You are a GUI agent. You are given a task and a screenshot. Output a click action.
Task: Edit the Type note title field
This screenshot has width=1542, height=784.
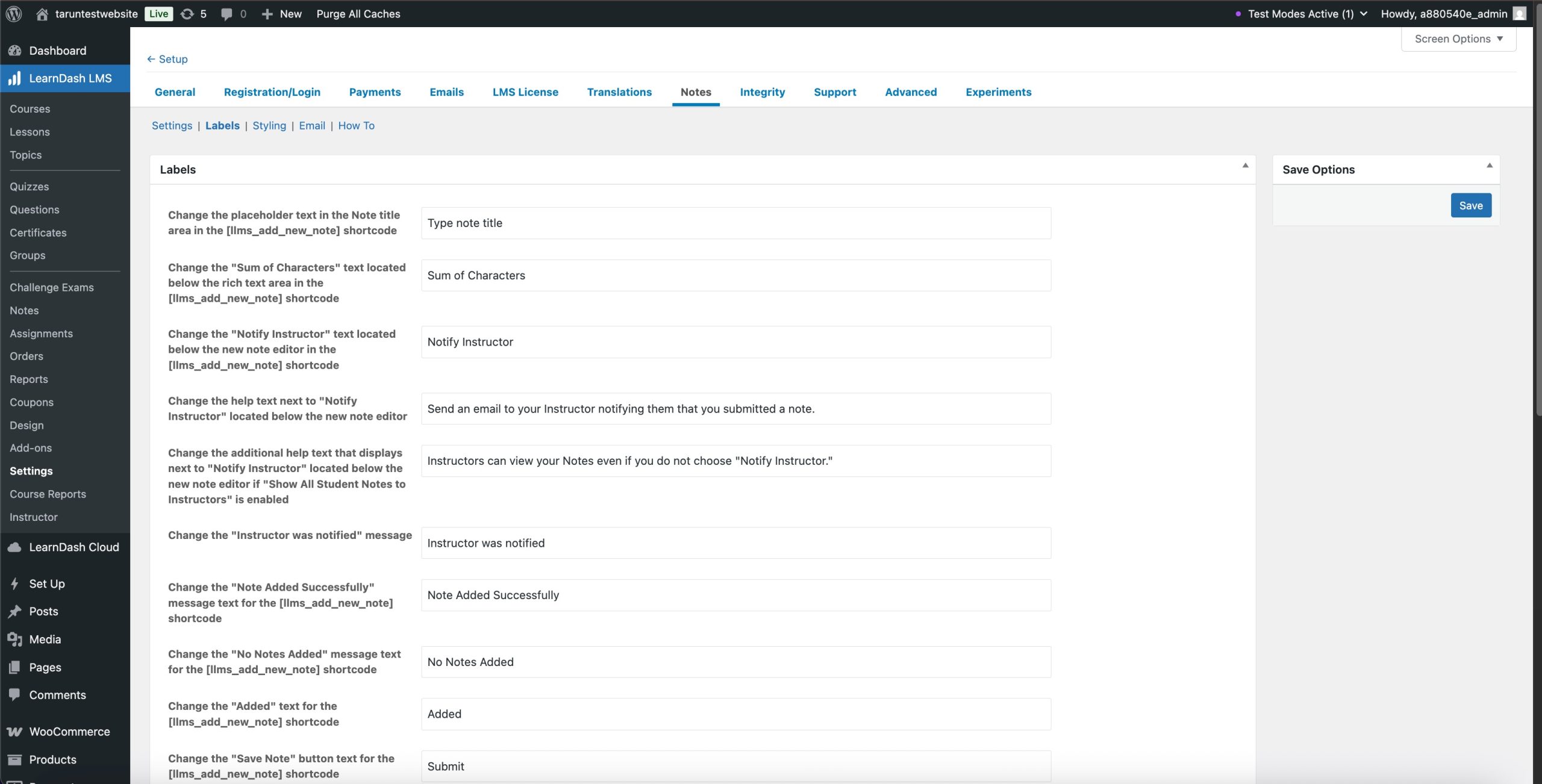736,223
